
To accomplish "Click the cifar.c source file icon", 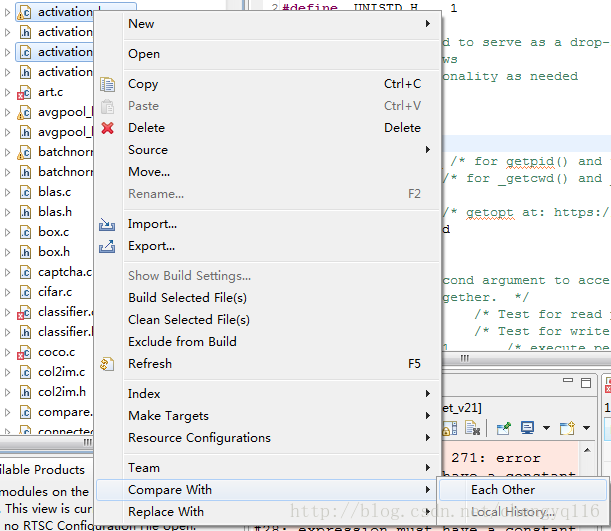I will pyautogui.click(x=25, y=292).
